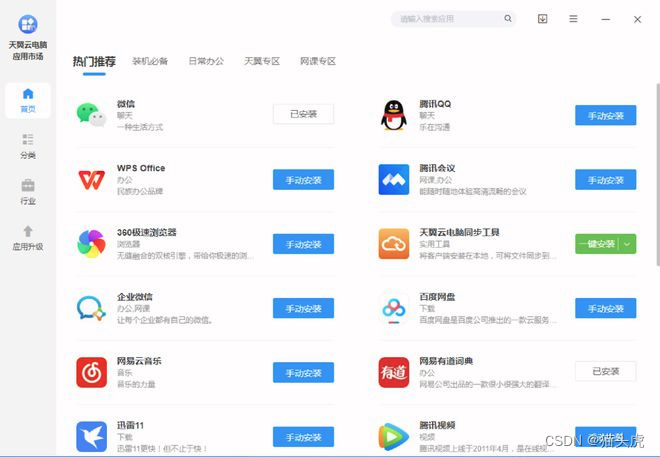Switch to the 装机必备 tab
This screenshot has width=660, height=457.
(x=150, y=61)
